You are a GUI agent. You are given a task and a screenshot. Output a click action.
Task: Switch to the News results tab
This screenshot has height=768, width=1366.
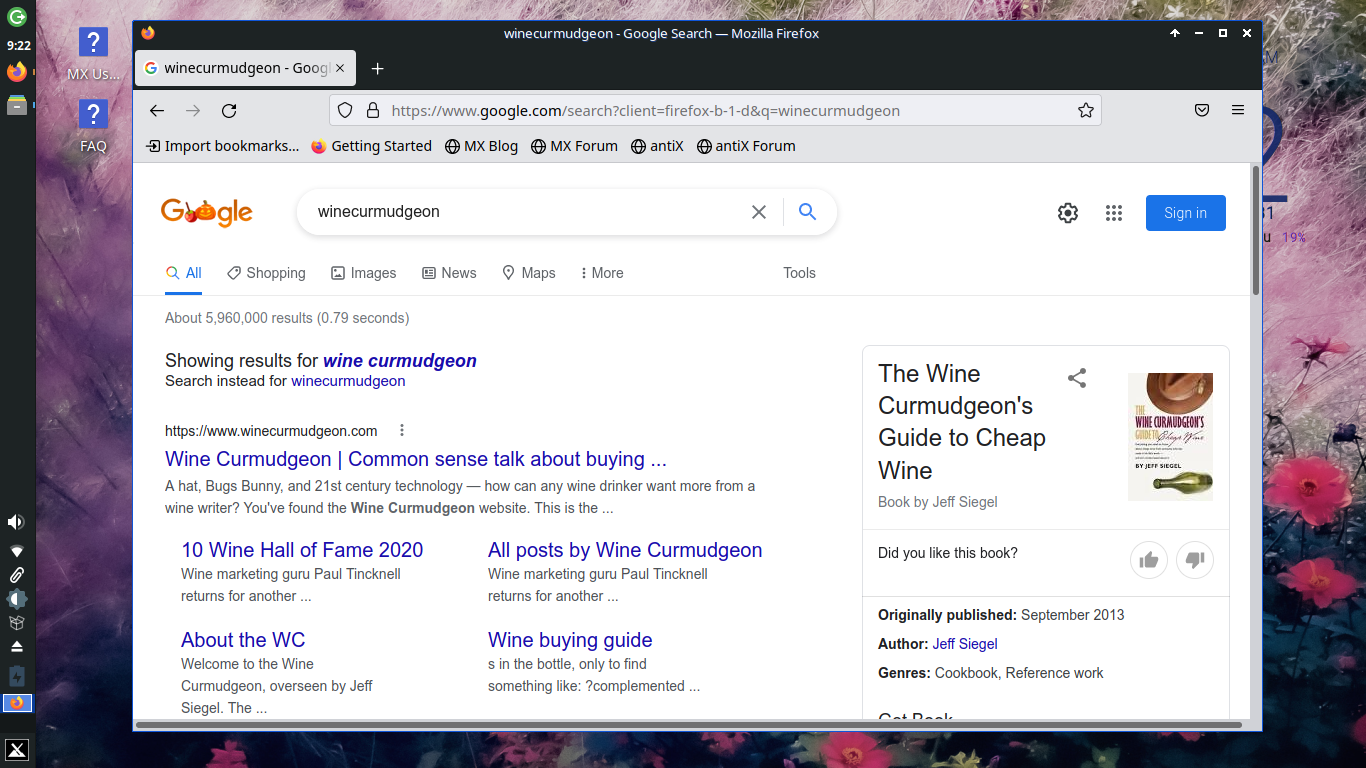pyautogui.click(x=449, y=273)
